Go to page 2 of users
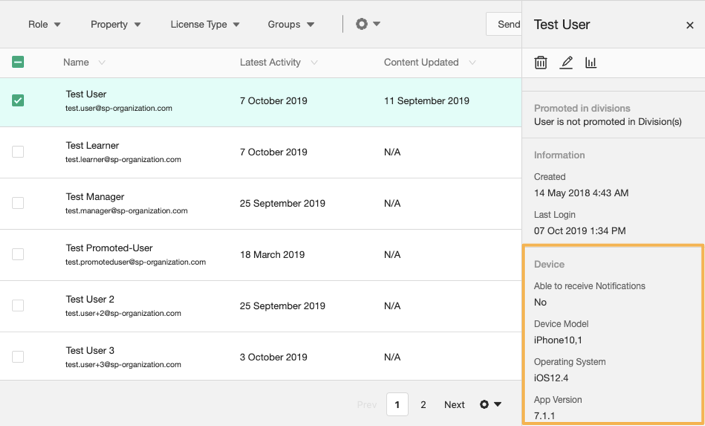 coord(423,404)
